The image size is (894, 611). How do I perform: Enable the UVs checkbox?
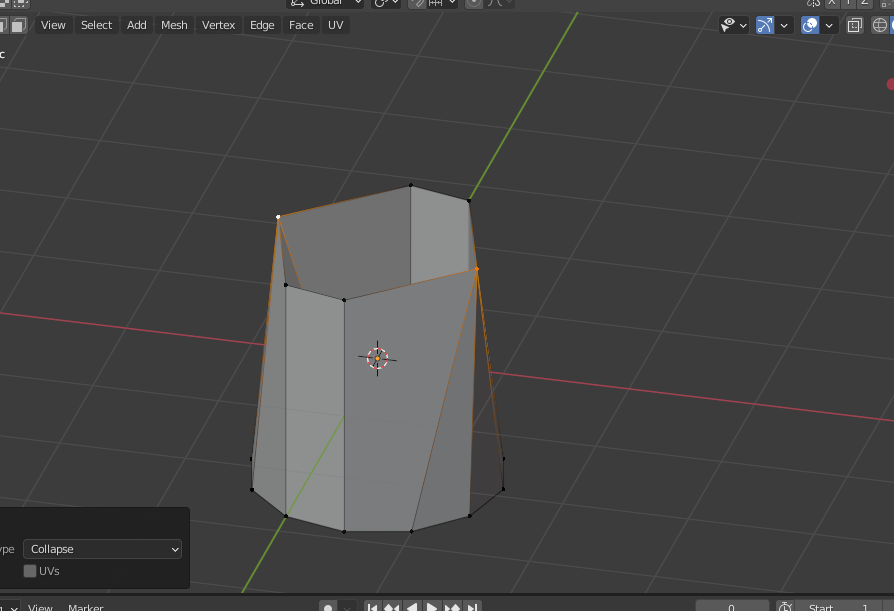[30, 571]
